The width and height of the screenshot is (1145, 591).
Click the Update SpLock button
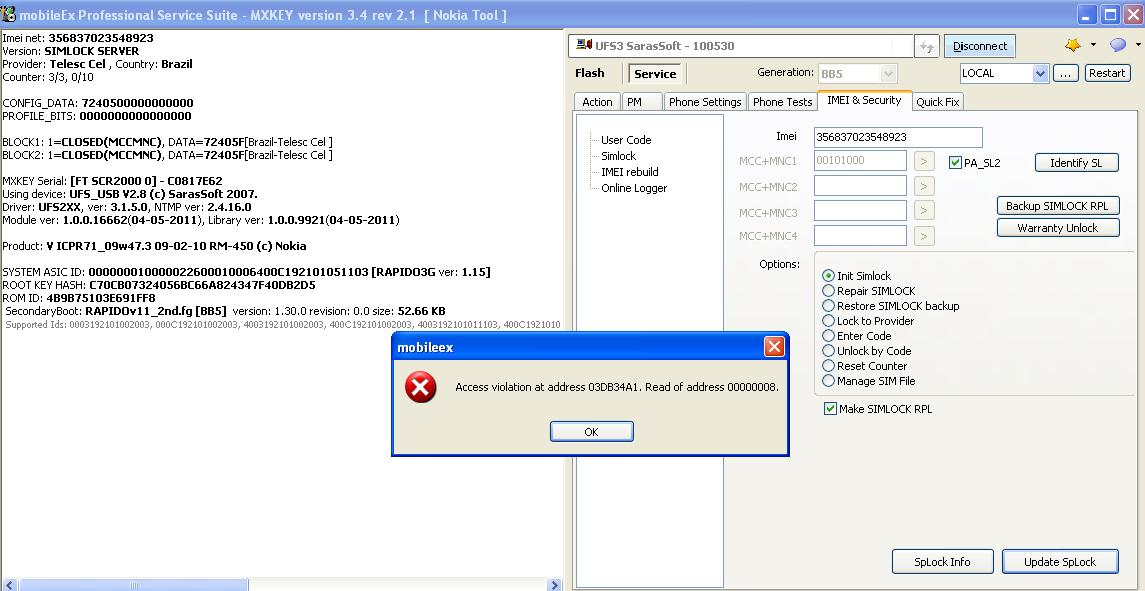[x=1060, y=562]
